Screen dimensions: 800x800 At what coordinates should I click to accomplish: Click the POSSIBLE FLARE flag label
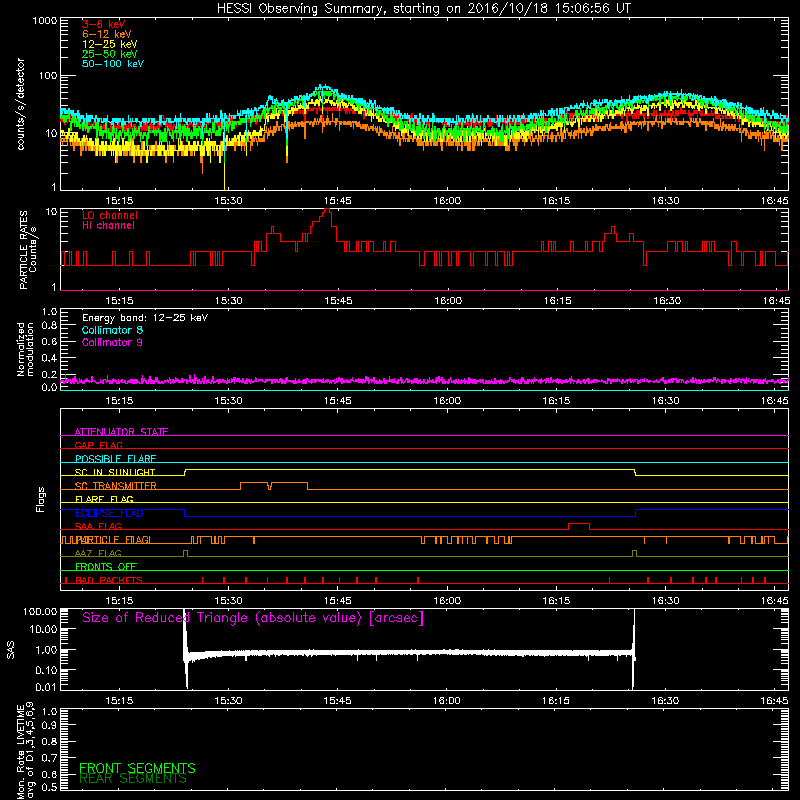click(115, 459)
